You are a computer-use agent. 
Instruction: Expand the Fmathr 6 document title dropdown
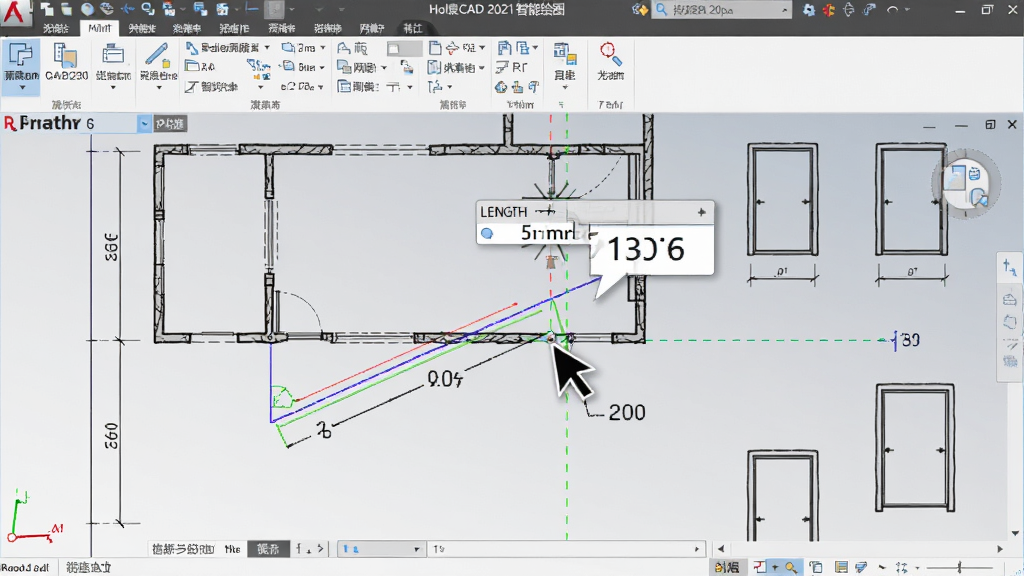point(144,123)
